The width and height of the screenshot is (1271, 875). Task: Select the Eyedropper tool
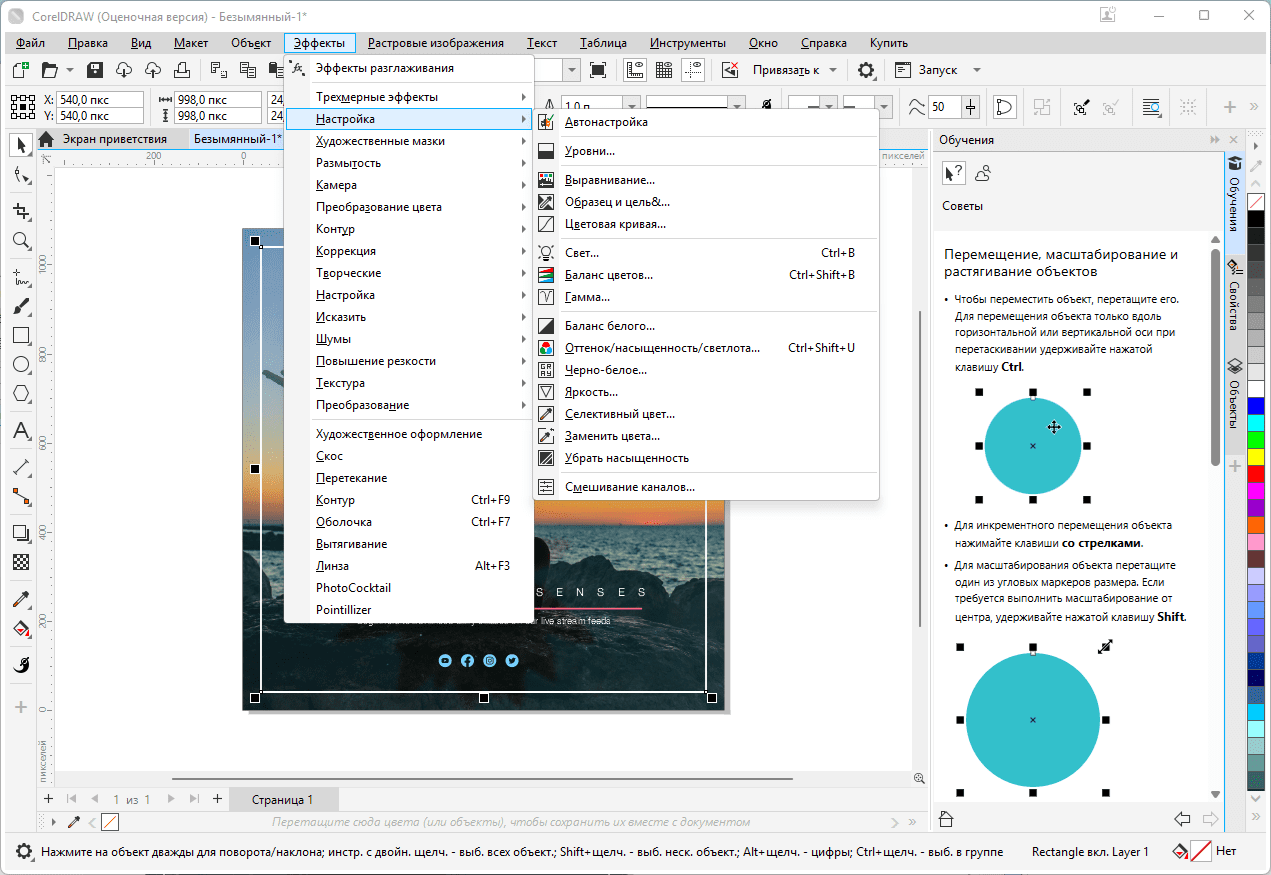click(x=20, y=600)
